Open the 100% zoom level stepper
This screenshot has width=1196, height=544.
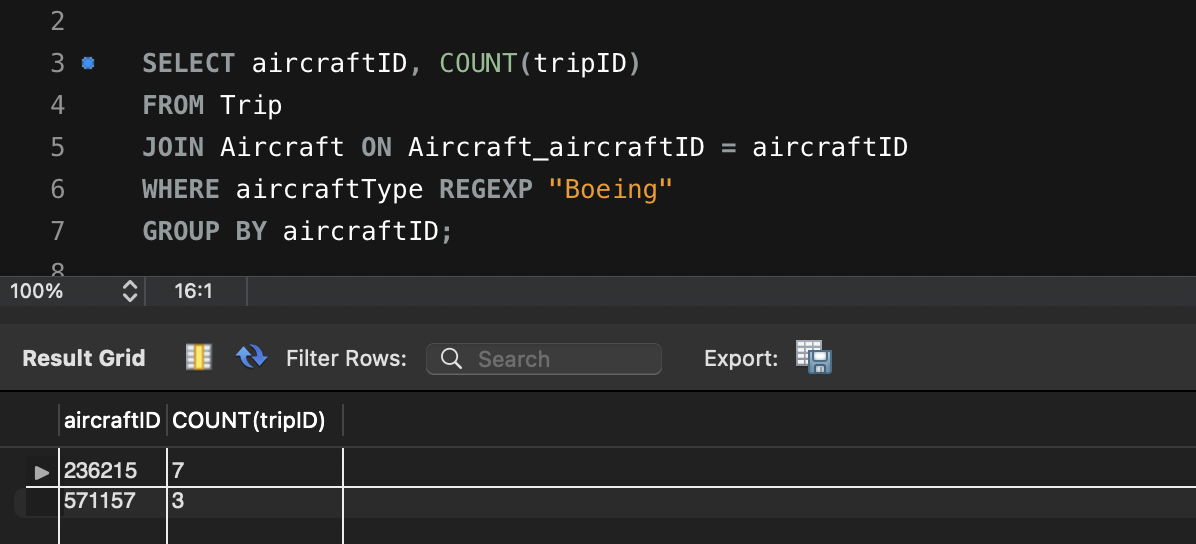point(130,291)
